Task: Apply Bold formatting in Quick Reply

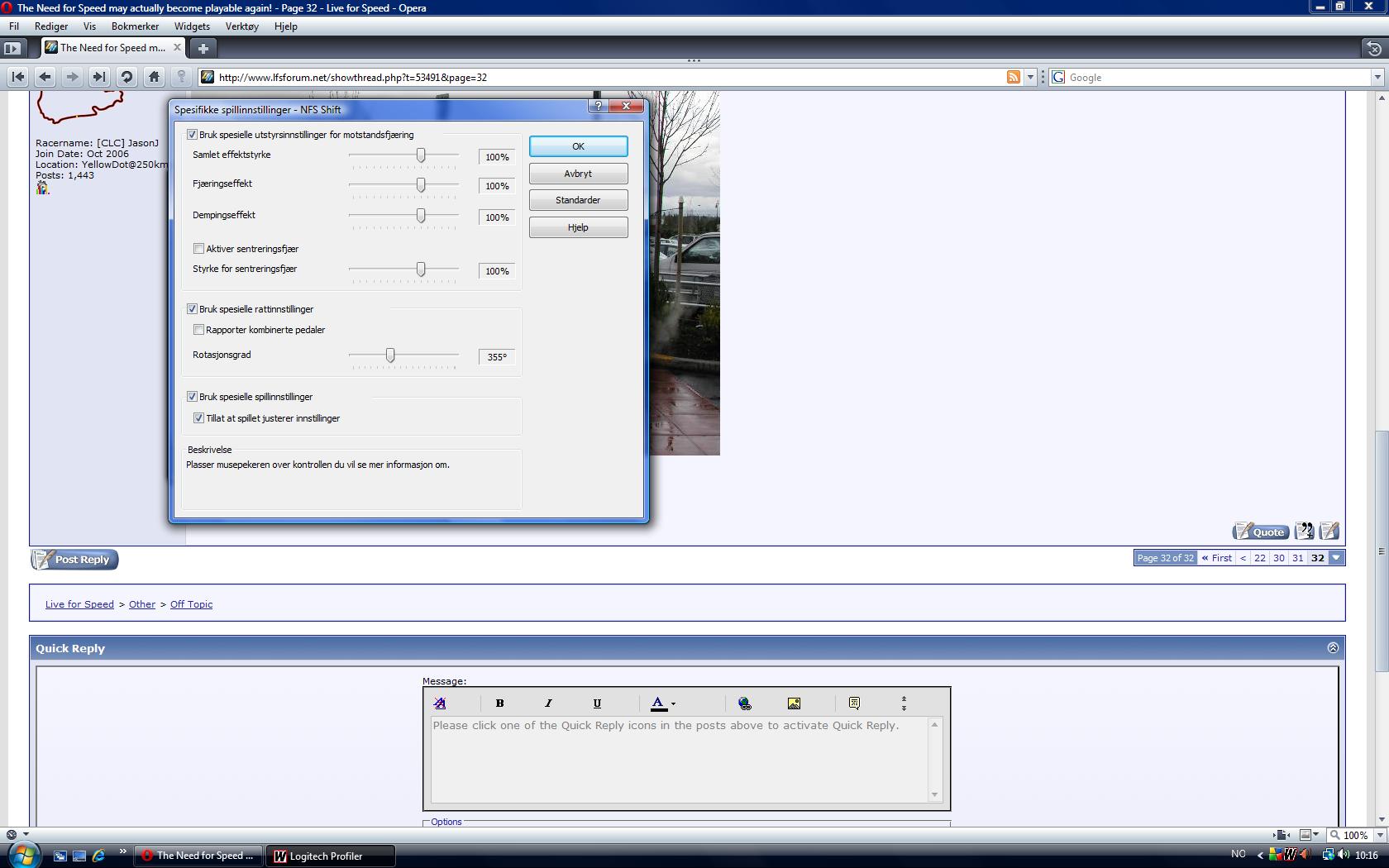Action: click(x=499, y=703)
